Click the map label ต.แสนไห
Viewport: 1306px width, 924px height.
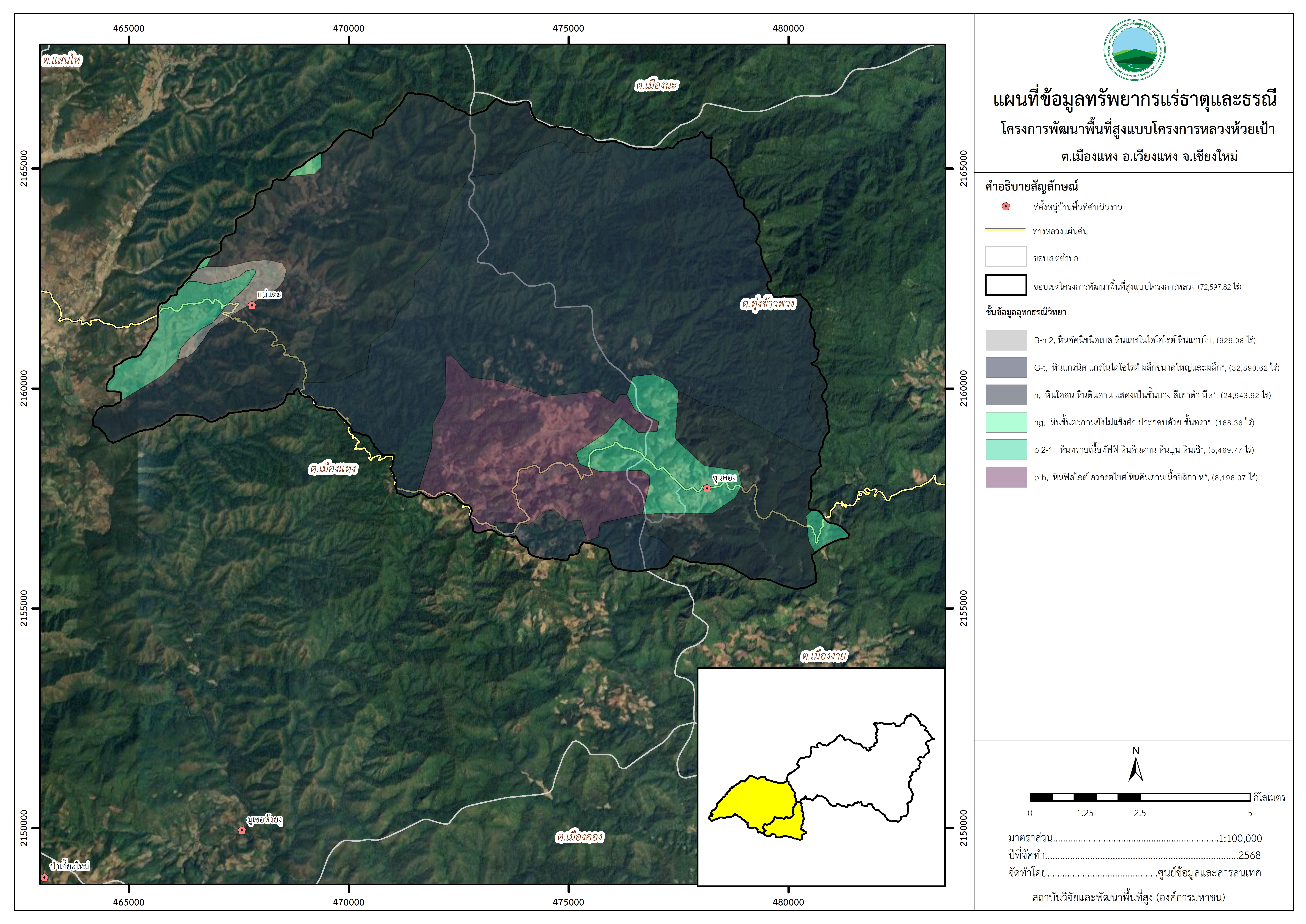pos(62,60)
